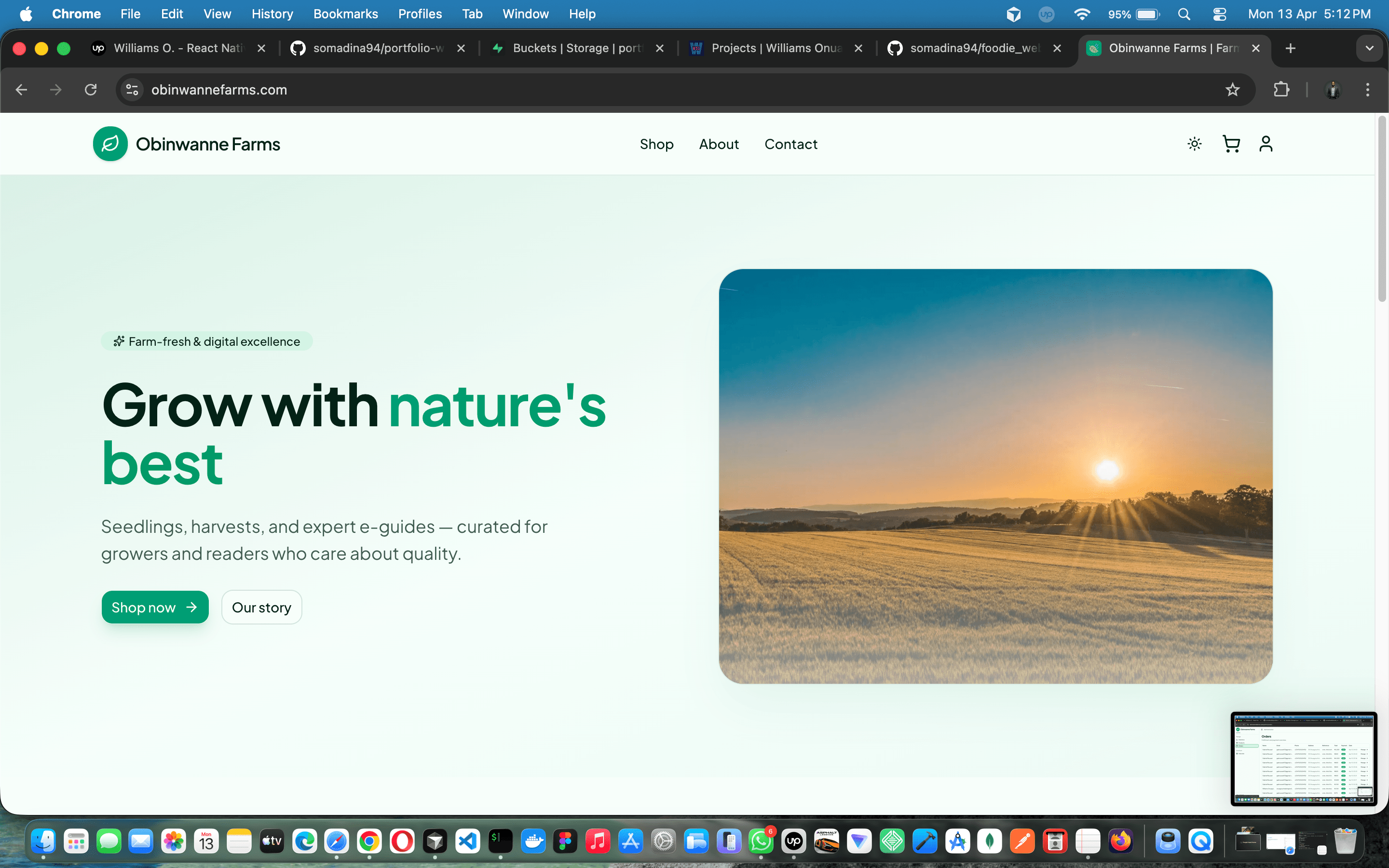This screenshot has width=1389, height=868.
Task: Toggle the site theme with the sun icon
Action: pyautogui.click(x=1195, y=144)
